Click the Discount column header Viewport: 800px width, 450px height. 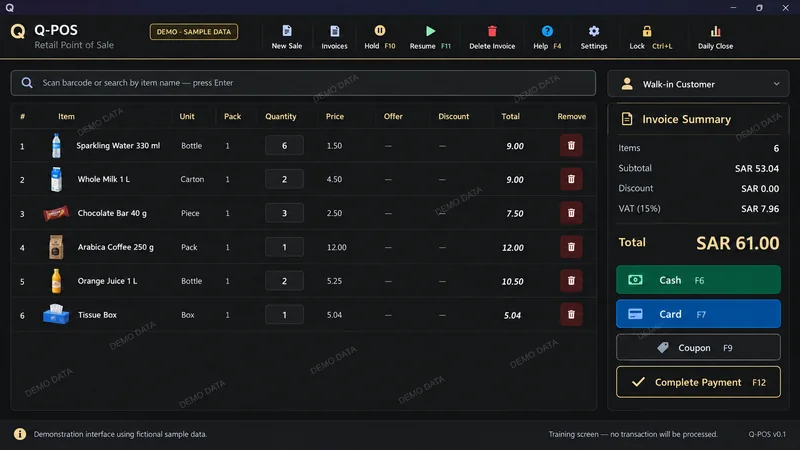point(454,116)
